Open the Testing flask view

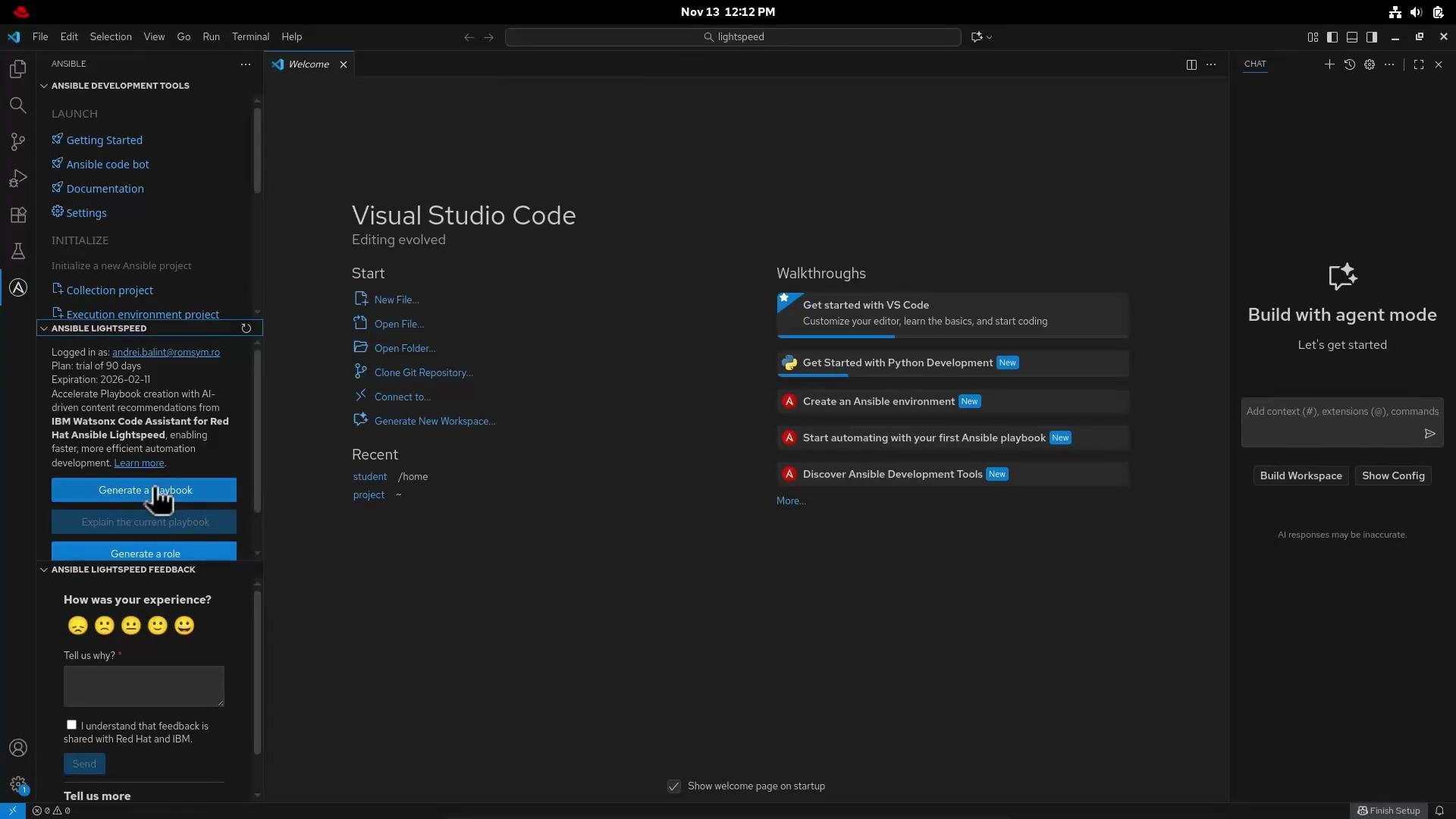point(18,251)
